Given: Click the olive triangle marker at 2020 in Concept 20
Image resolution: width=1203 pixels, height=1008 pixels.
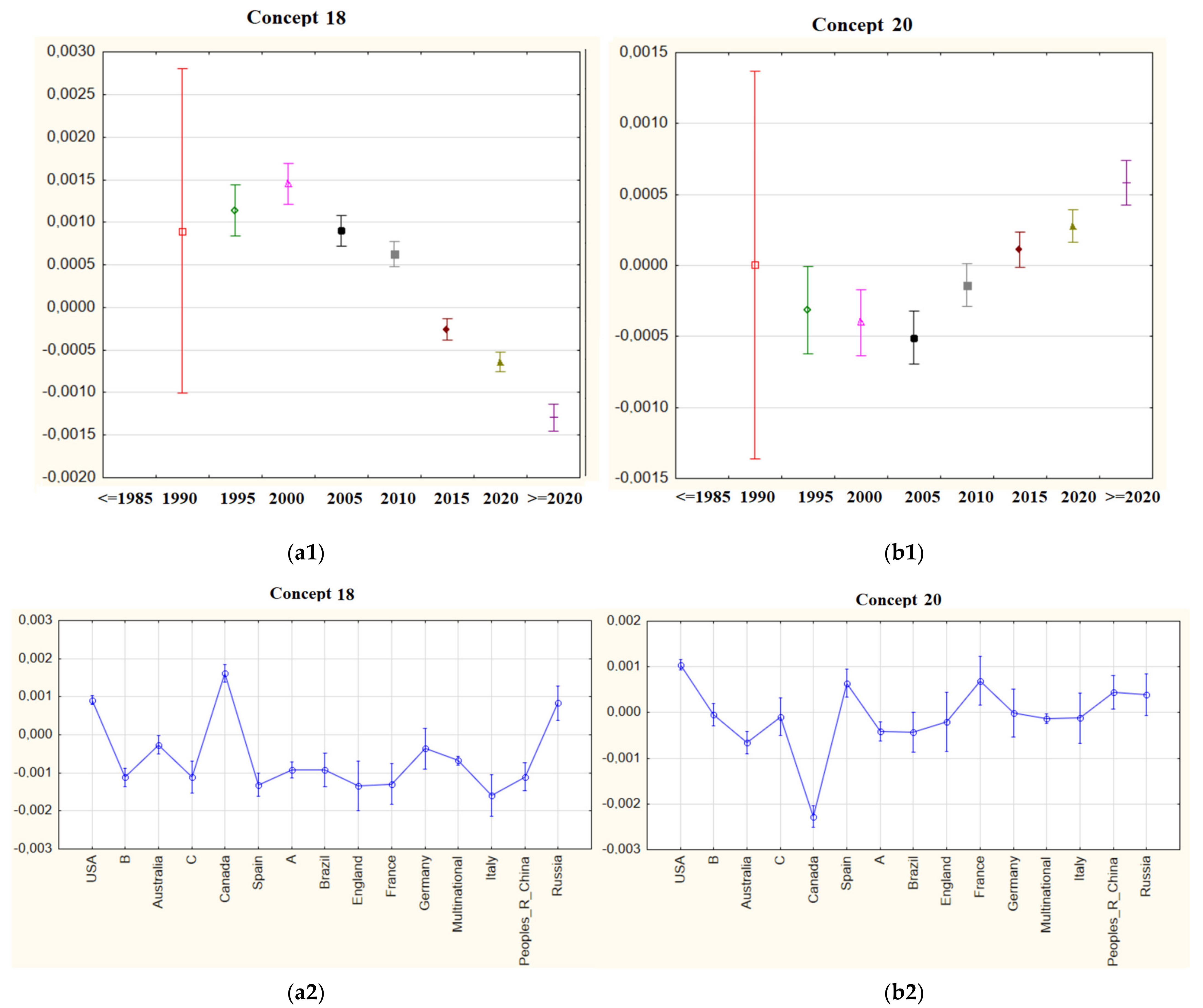Looking at the screenshot, I should 1073,227.
